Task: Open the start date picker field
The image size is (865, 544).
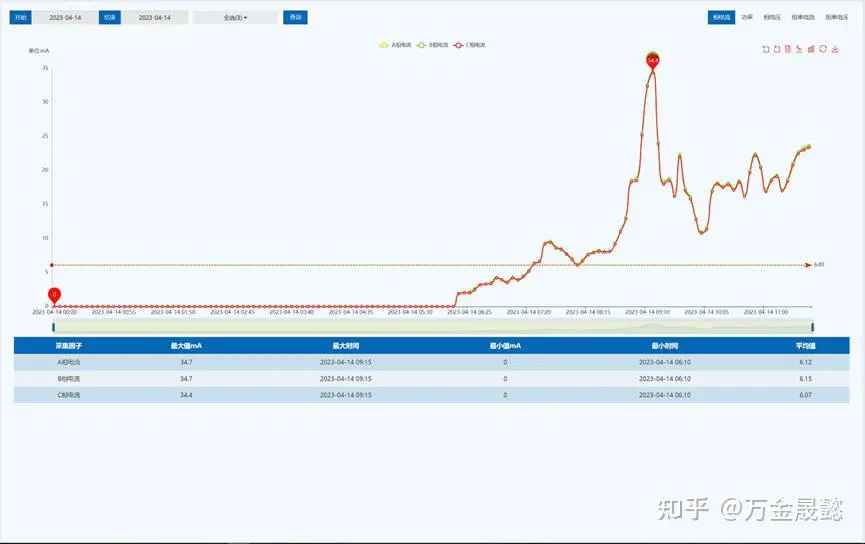Action: click(x=65, y=18)
